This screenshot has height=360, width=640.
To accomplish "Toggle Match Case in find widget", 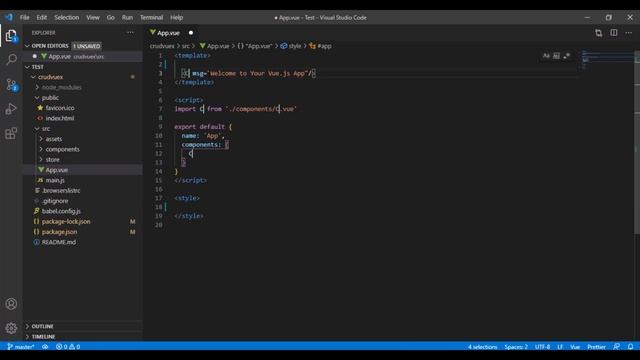I will [x=546, y=56].
